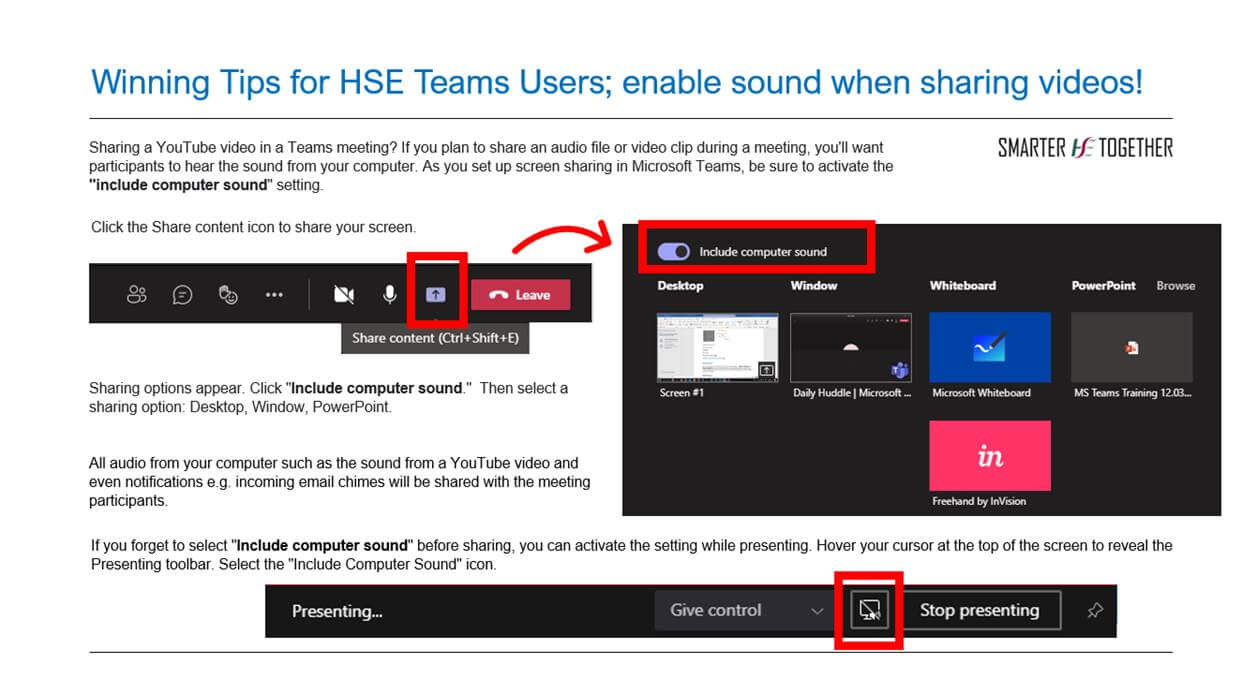Click the Share content arrow icon

[x=436, y=294]
